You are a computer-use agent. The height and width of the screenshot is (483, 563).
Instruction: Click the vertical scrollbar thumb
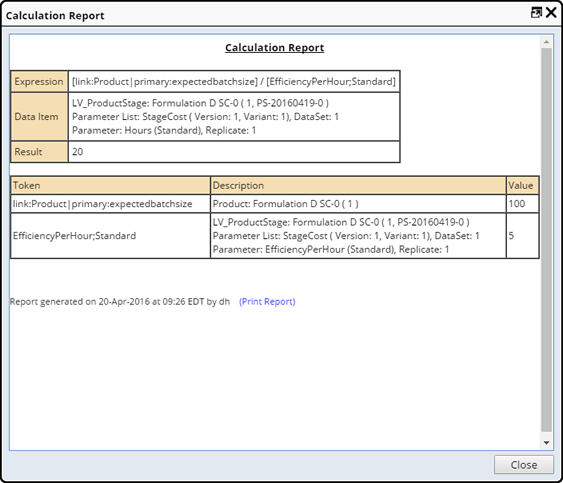pos(546,240)
